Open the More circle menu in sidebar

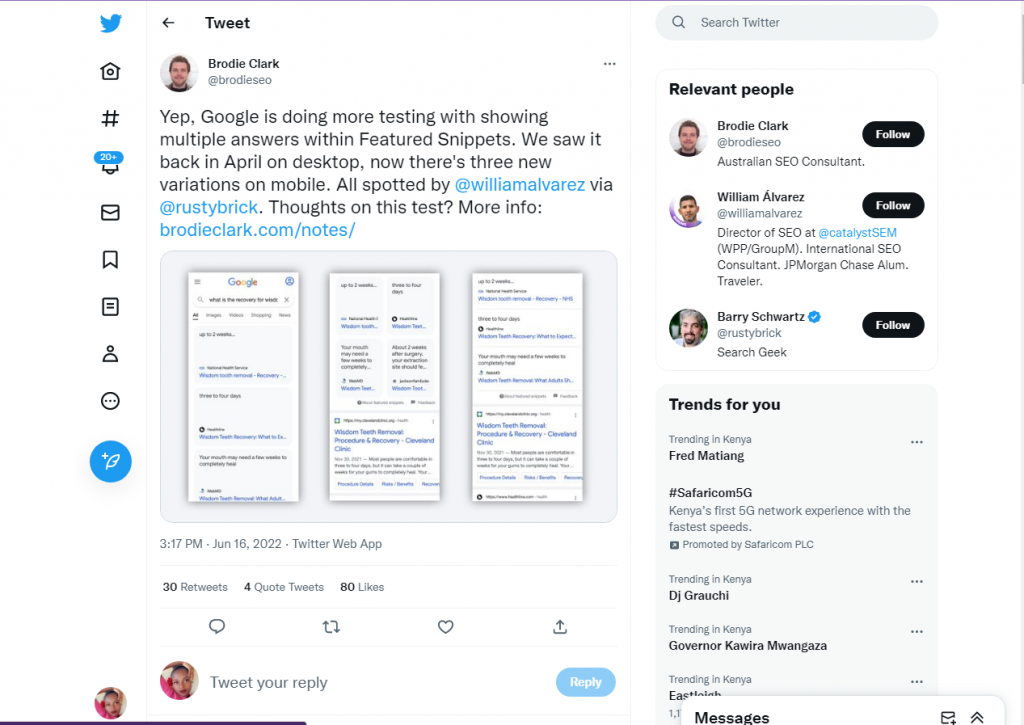(x=110, y=400)
